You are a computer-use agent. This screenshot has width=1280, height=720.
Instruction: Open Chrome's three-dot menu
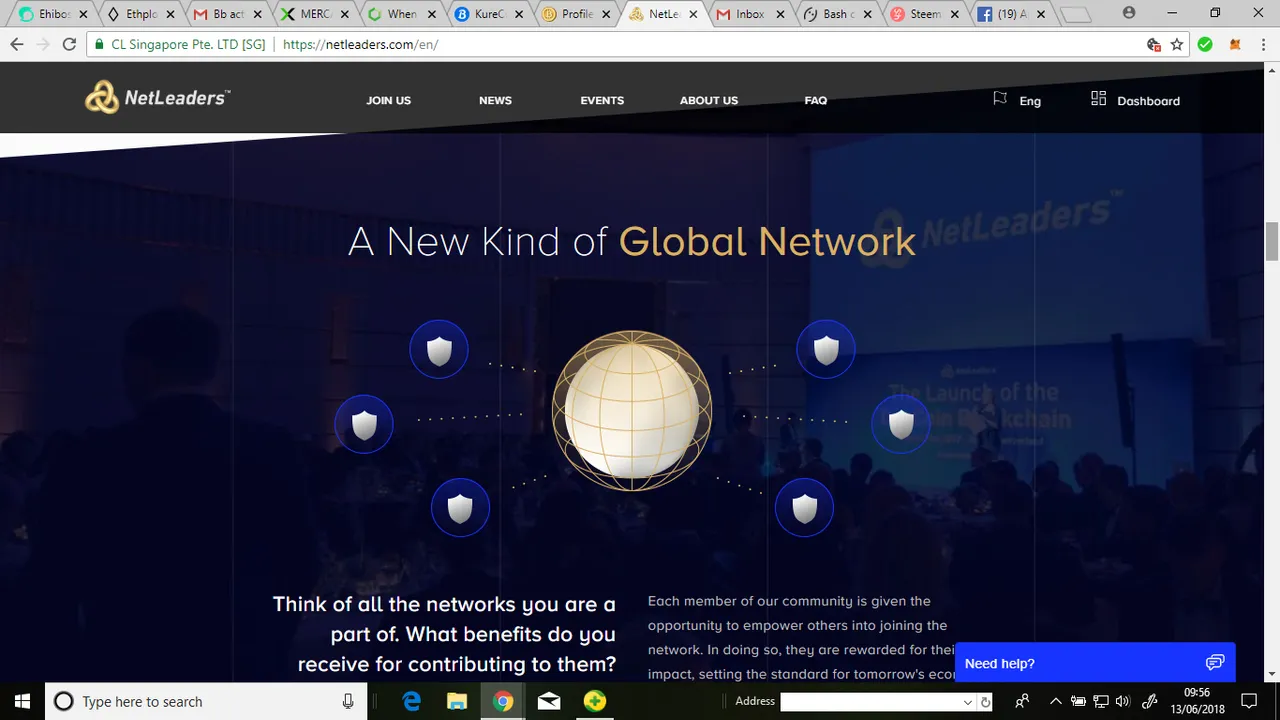[1263, 44]
